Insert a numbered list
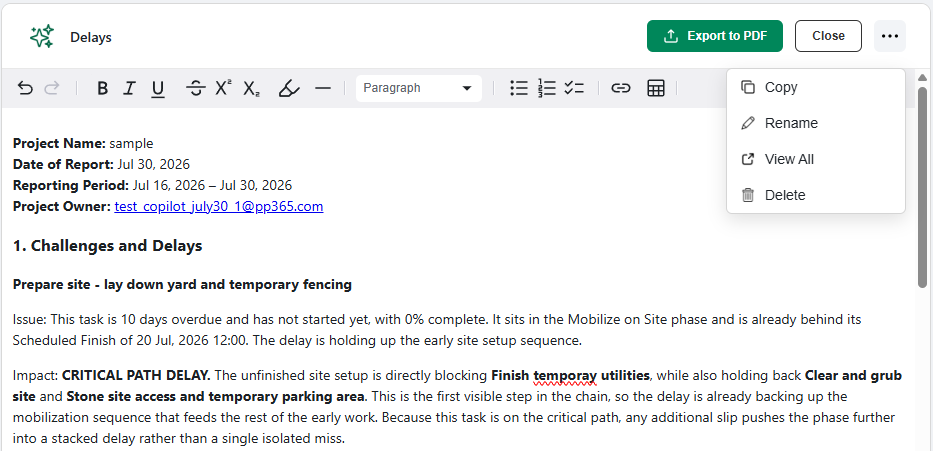This screenshot has width=933, height=451. (x=546, y=88)
